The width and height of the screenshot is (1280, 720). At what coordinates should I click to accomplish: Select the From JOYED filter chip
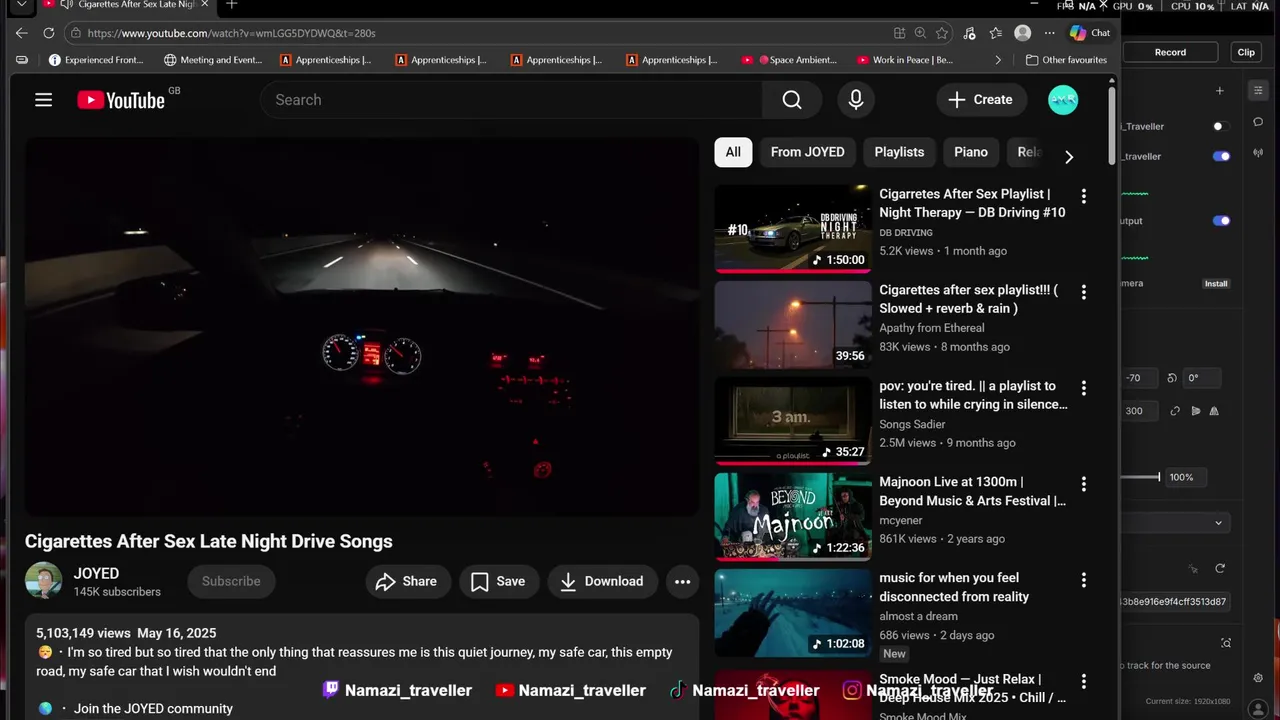pos(807,152)
